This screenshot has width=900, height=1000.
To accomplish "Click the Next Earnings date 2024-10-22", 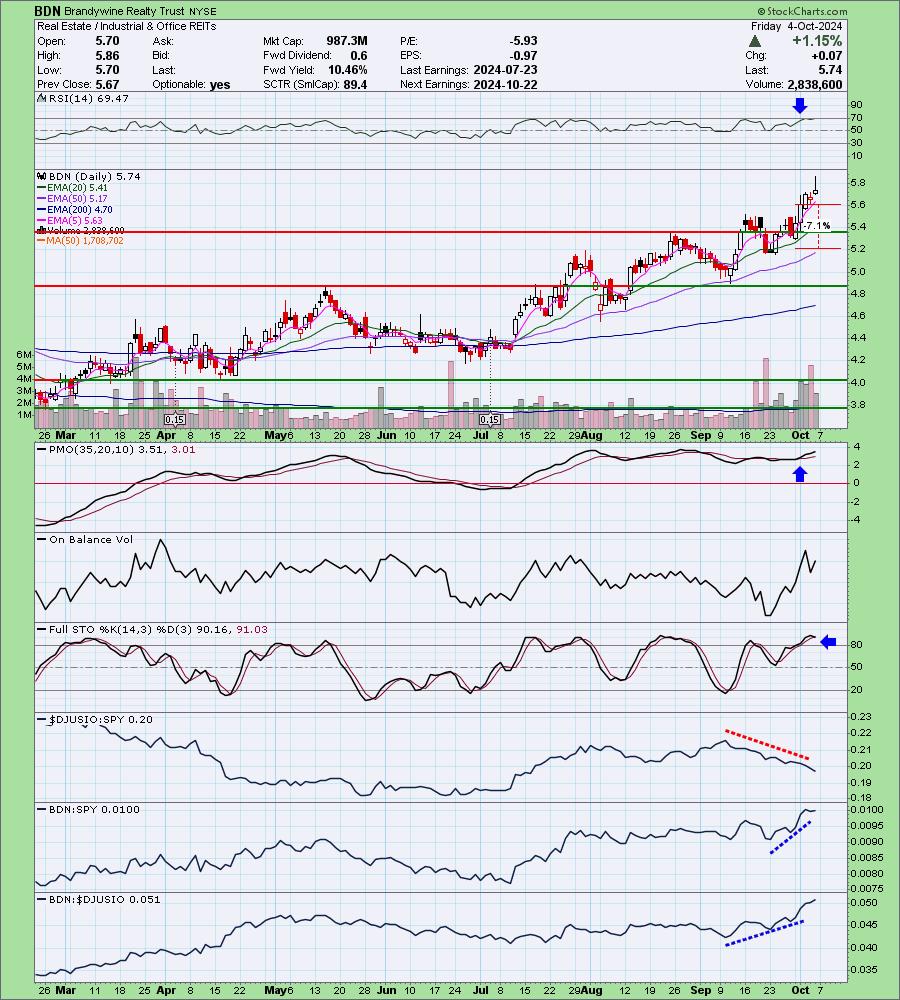I will (505, 84).
